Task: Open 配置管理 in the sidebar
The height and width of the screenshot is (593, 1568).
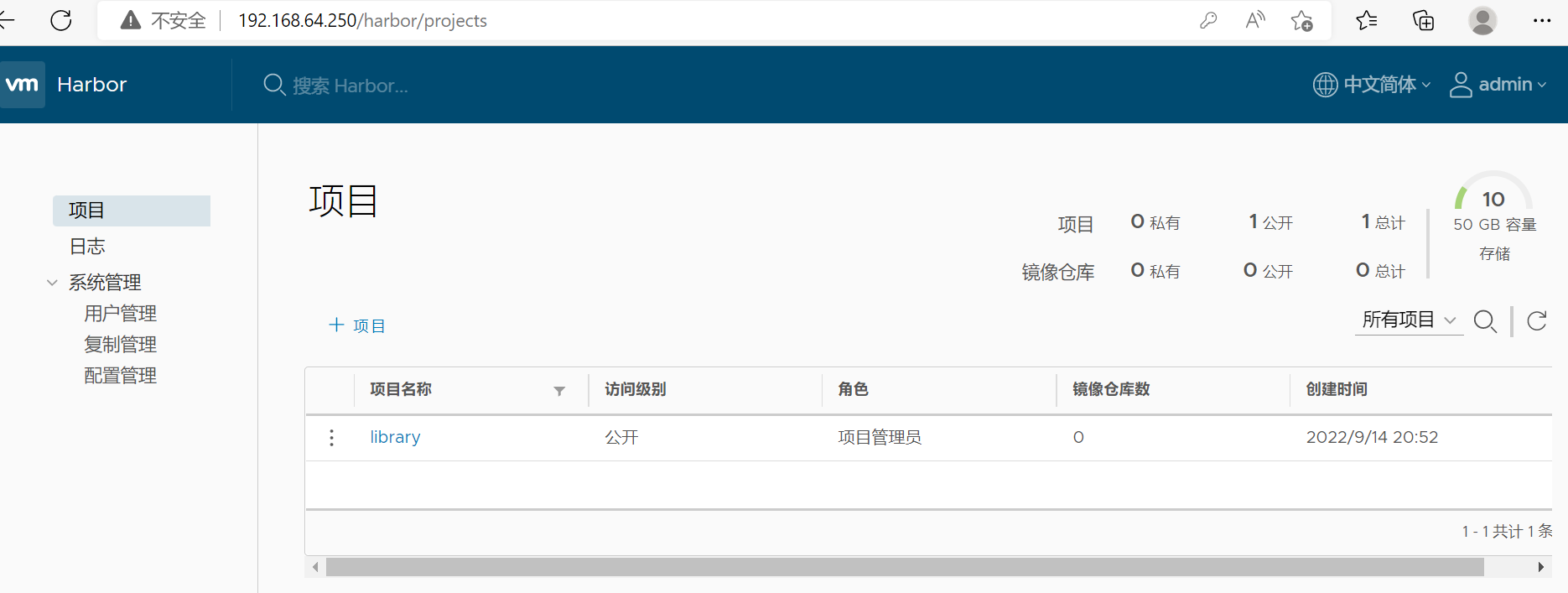Action: click(121, 376)
